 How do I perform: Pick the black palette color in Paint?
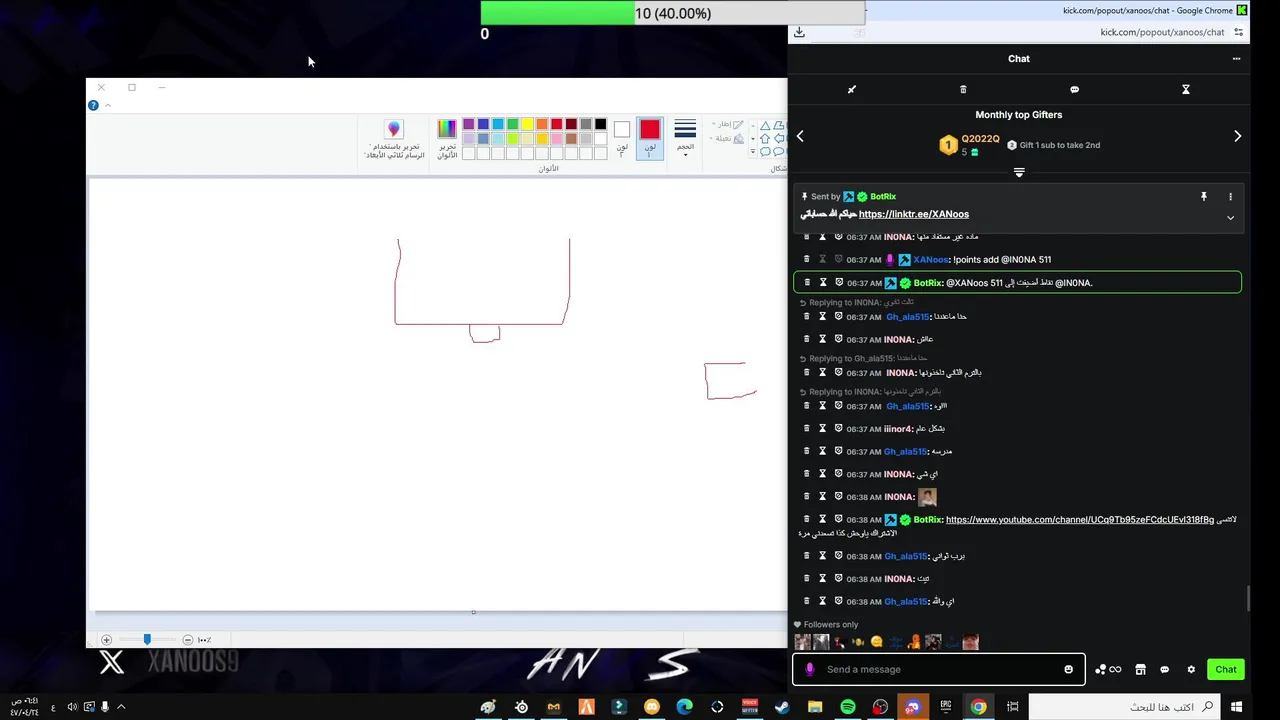[x=600, y=124]
